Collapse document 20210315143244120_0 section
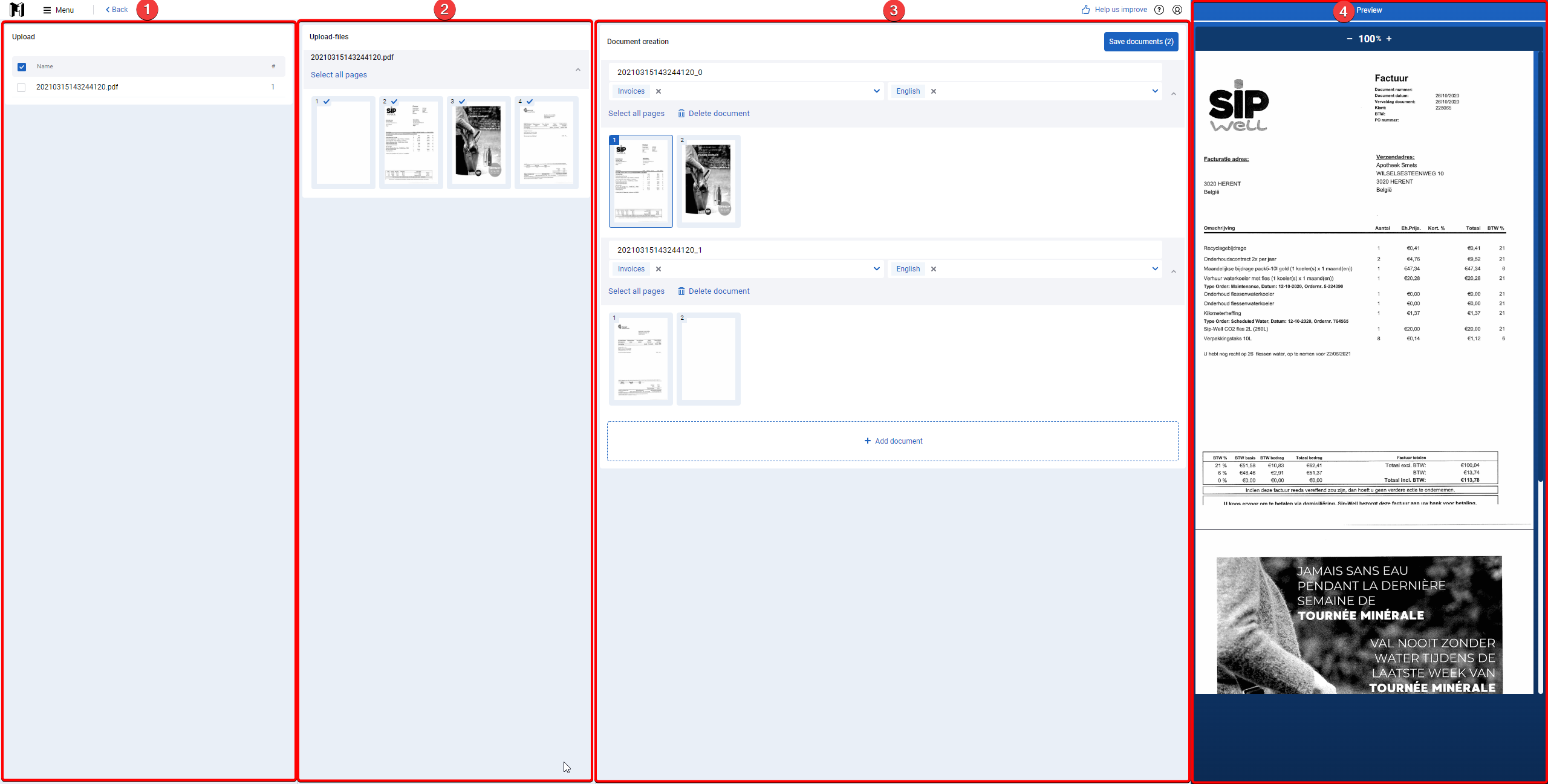 (1174, 94)
